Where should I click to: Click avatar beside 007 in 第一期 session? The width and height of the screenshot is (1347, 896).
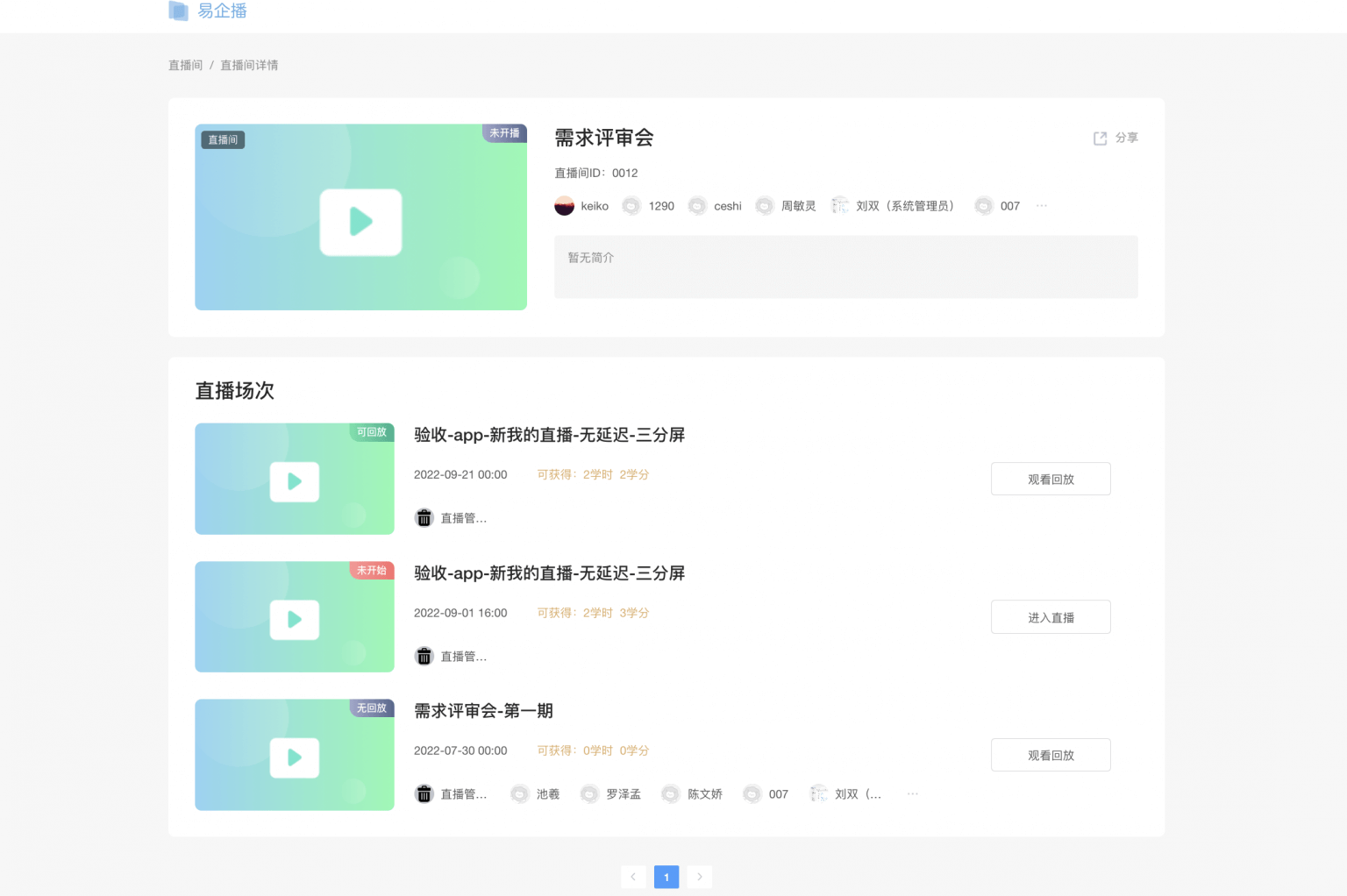(x=752, y=794)
